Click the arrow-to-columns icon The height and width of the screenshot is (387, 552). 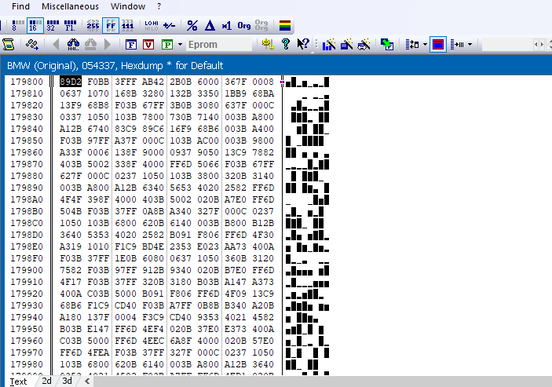457,44
